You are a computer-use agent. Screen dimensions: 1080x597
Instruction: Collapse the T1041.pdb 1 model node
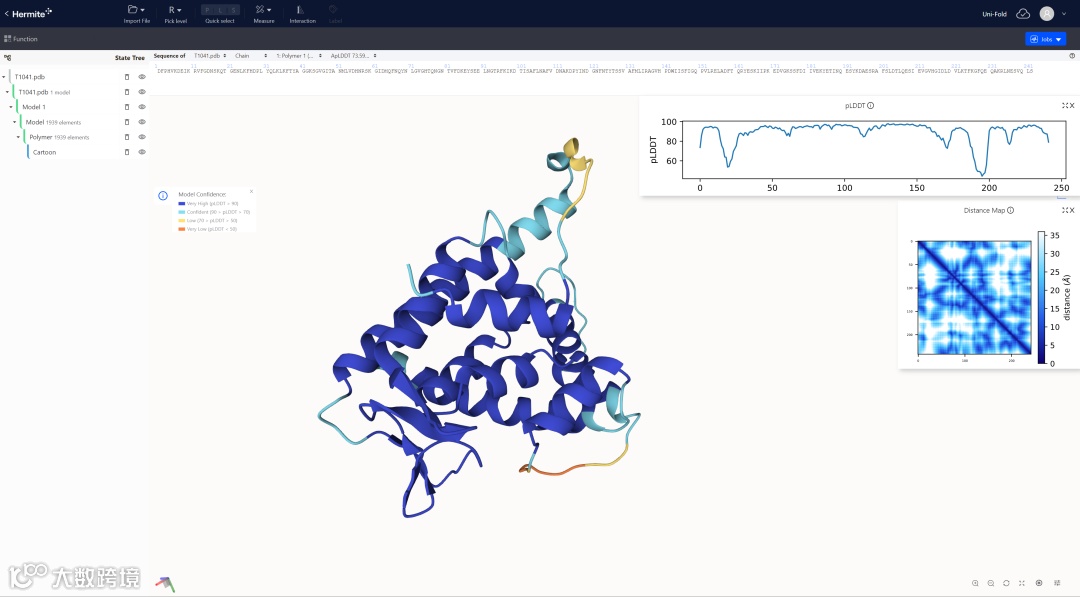8,92
